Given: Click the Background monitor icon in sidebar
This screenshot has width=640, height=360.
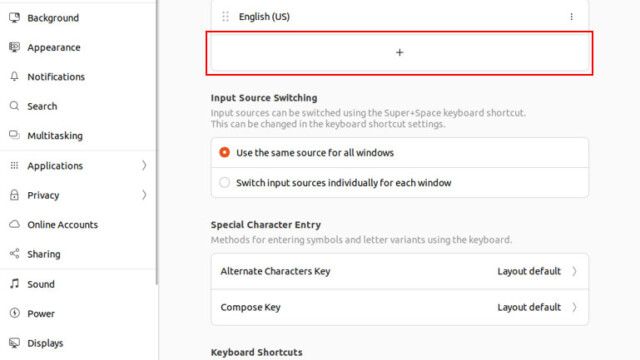Looking at the screenshot, I should pyautogui.click(x=14, y=18).
